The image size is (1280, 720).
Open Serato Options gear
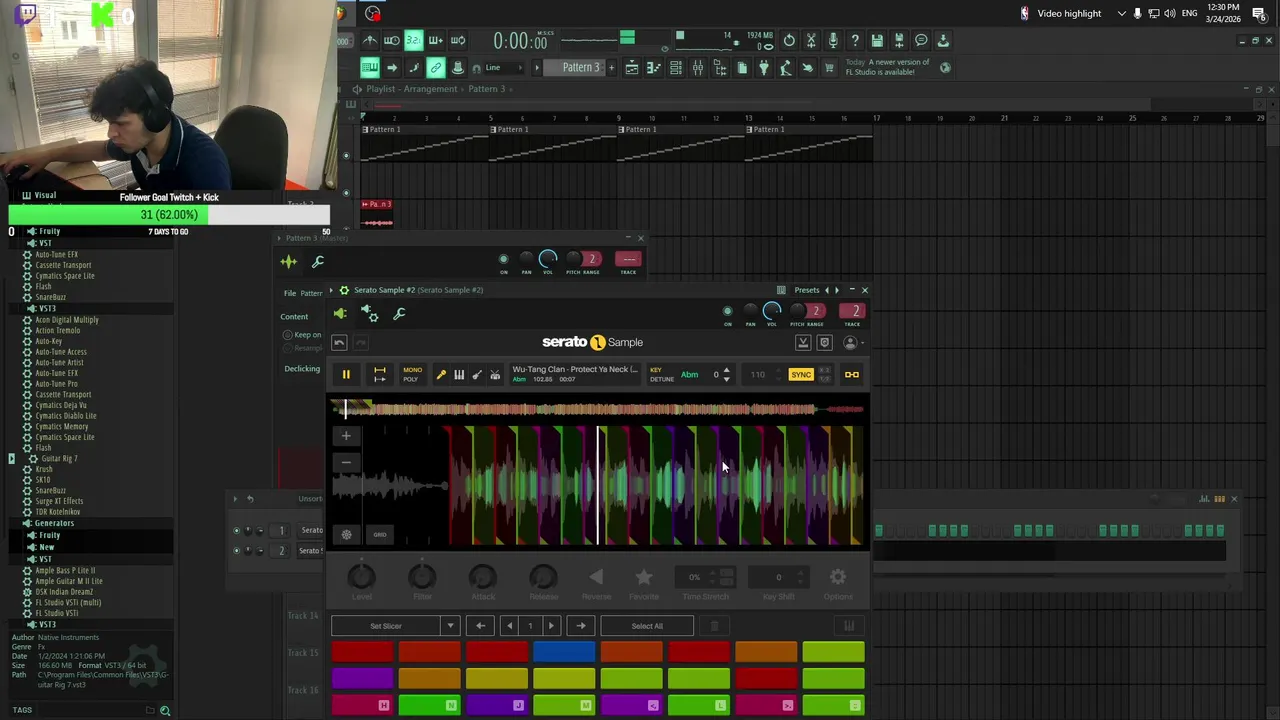pyautogui.click(x=838, y=577)
